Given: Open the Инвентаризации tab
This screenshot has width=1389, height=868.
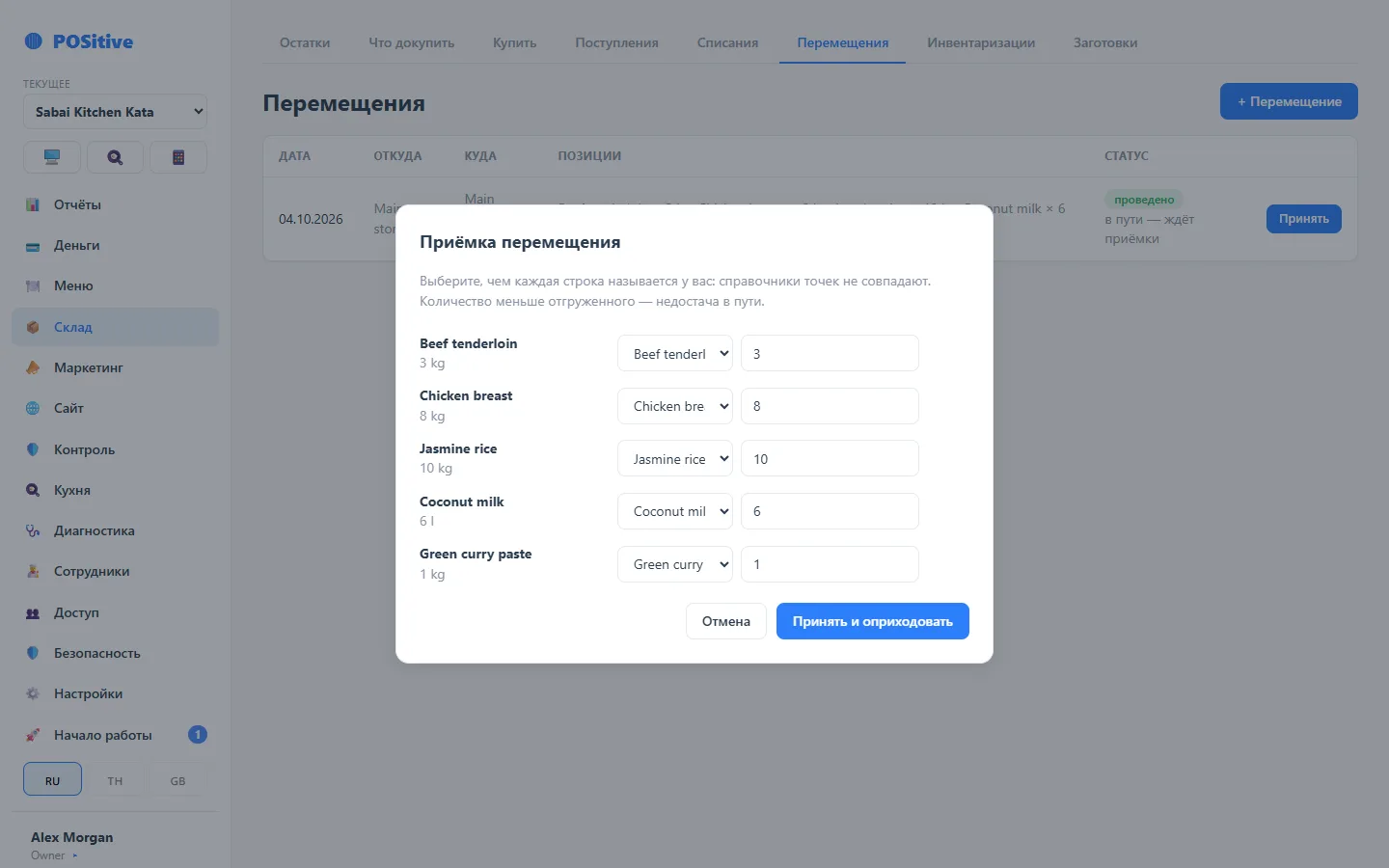Looking at the screenshot, I should (981, 42).
